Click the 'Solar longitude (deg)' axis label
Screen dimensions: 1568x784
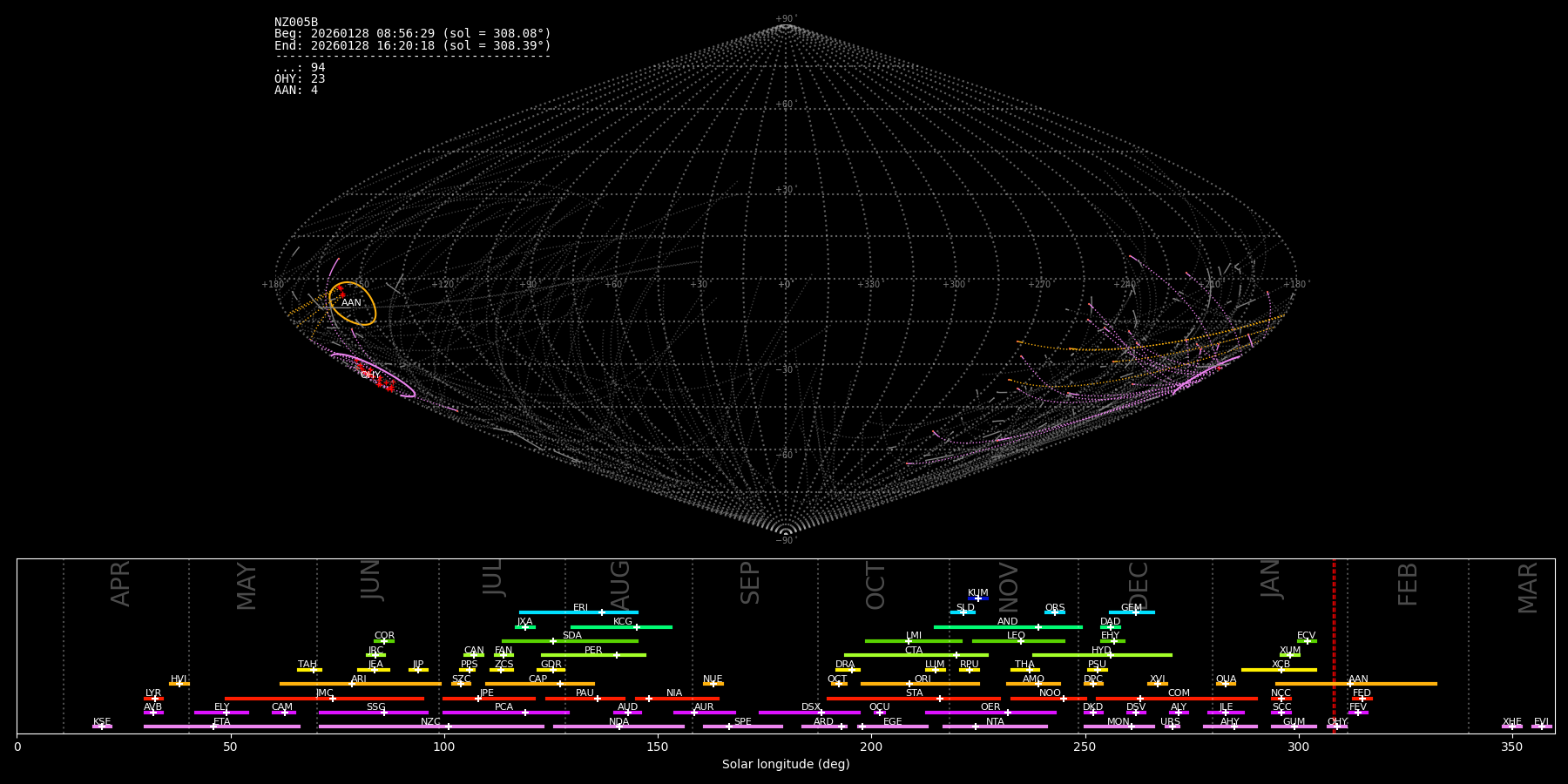tap(786, 765)
